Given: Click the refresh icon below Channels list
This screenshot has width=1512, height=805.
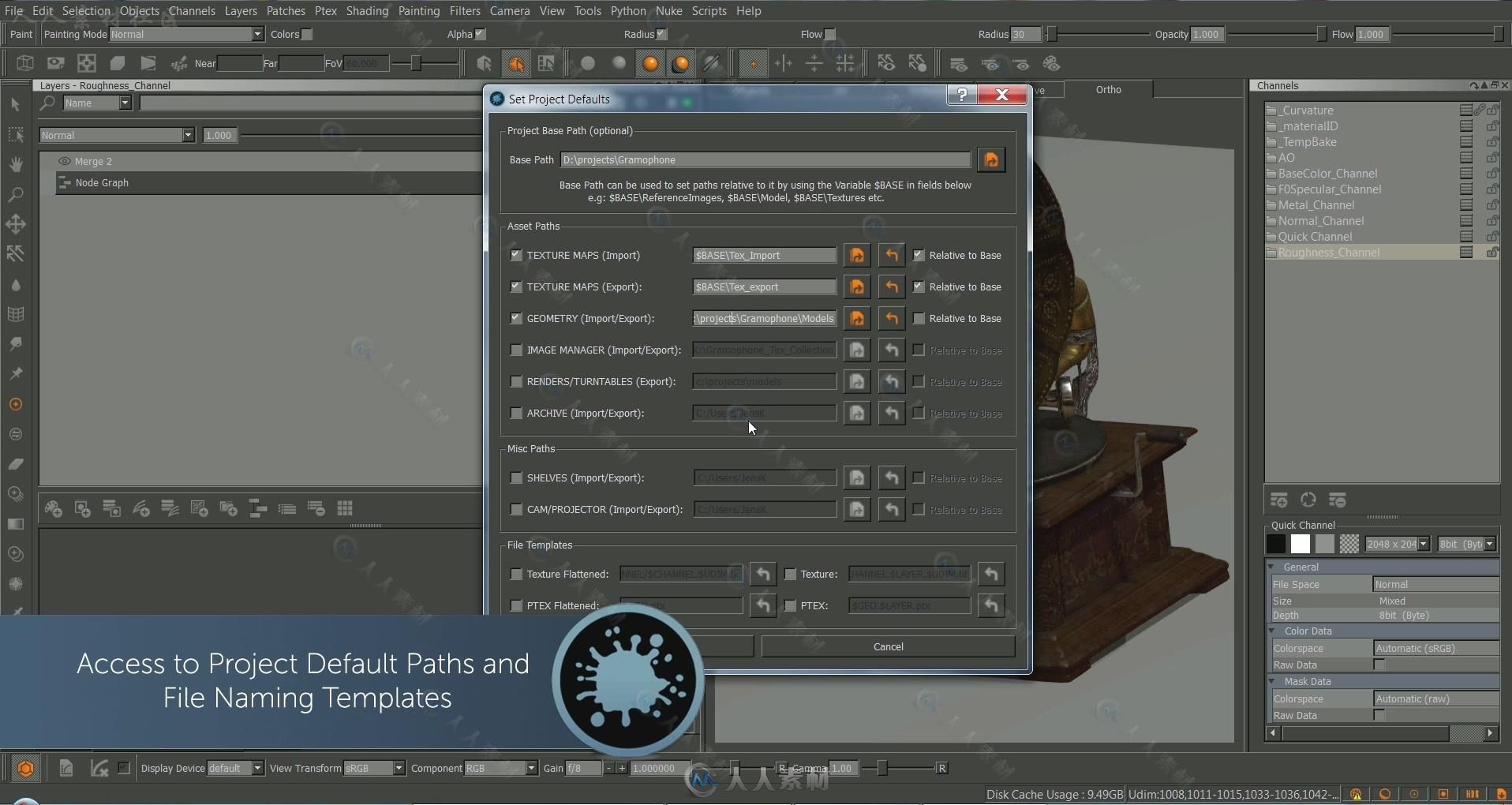Looking at the screenshot, I should [1308, 500].
